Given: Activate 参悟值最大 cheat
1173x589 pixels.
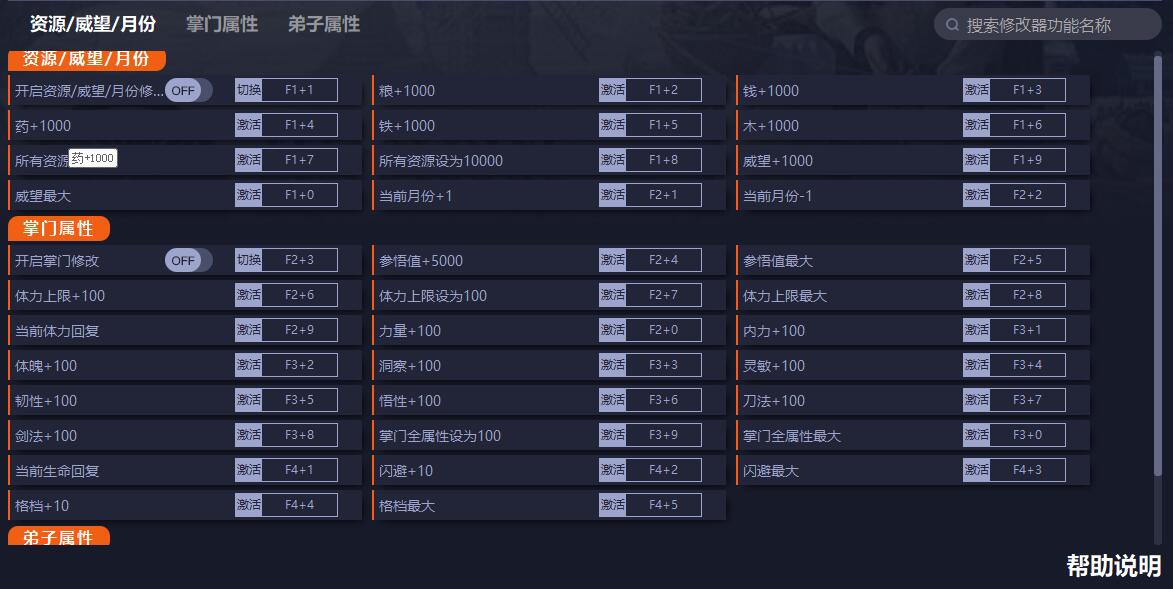Looking at the screenshot, I should [976, 260].
